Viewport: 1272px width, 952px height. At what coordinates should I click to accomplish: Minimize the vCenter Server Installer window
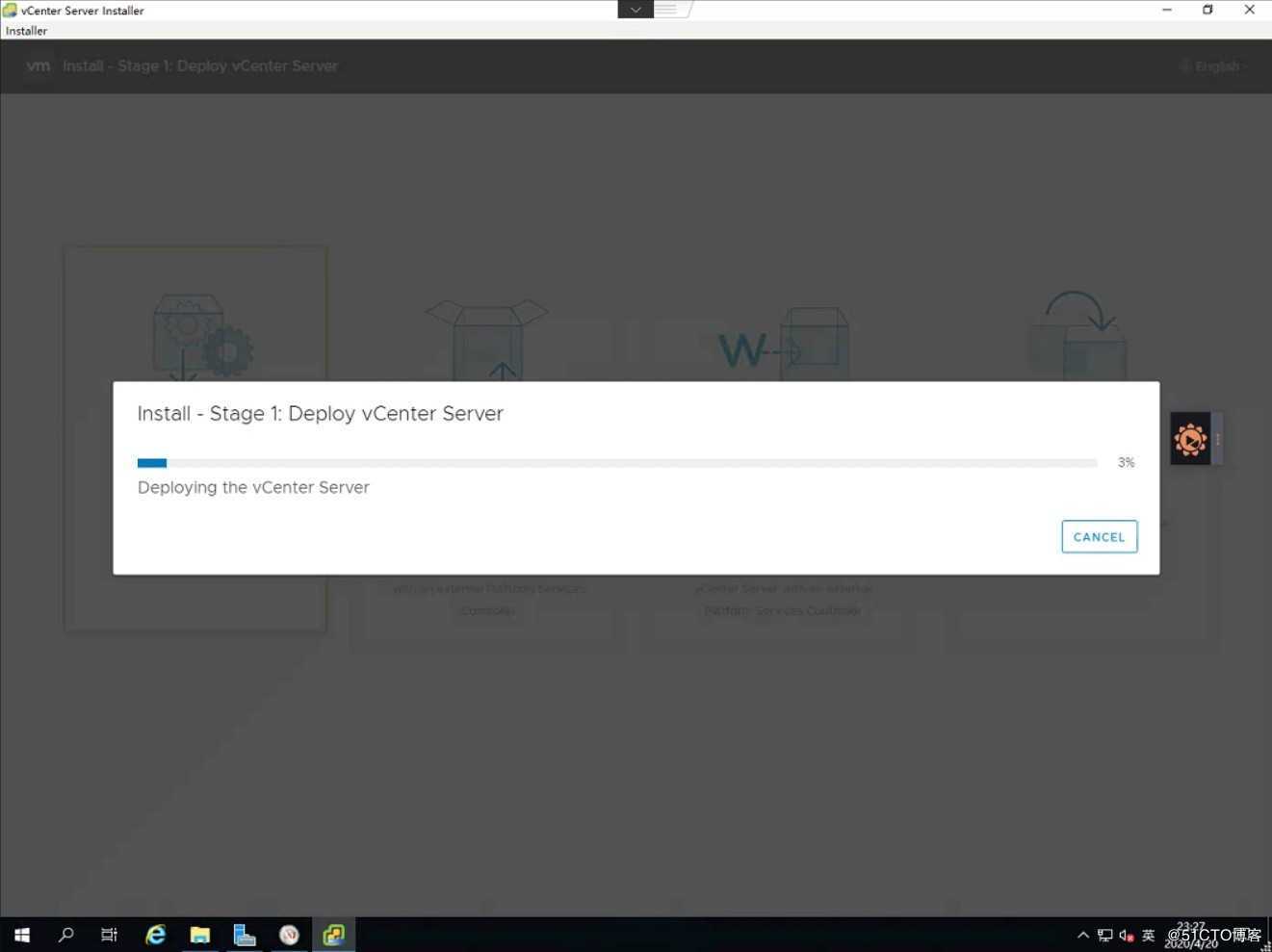click(x=1167, y=10)
